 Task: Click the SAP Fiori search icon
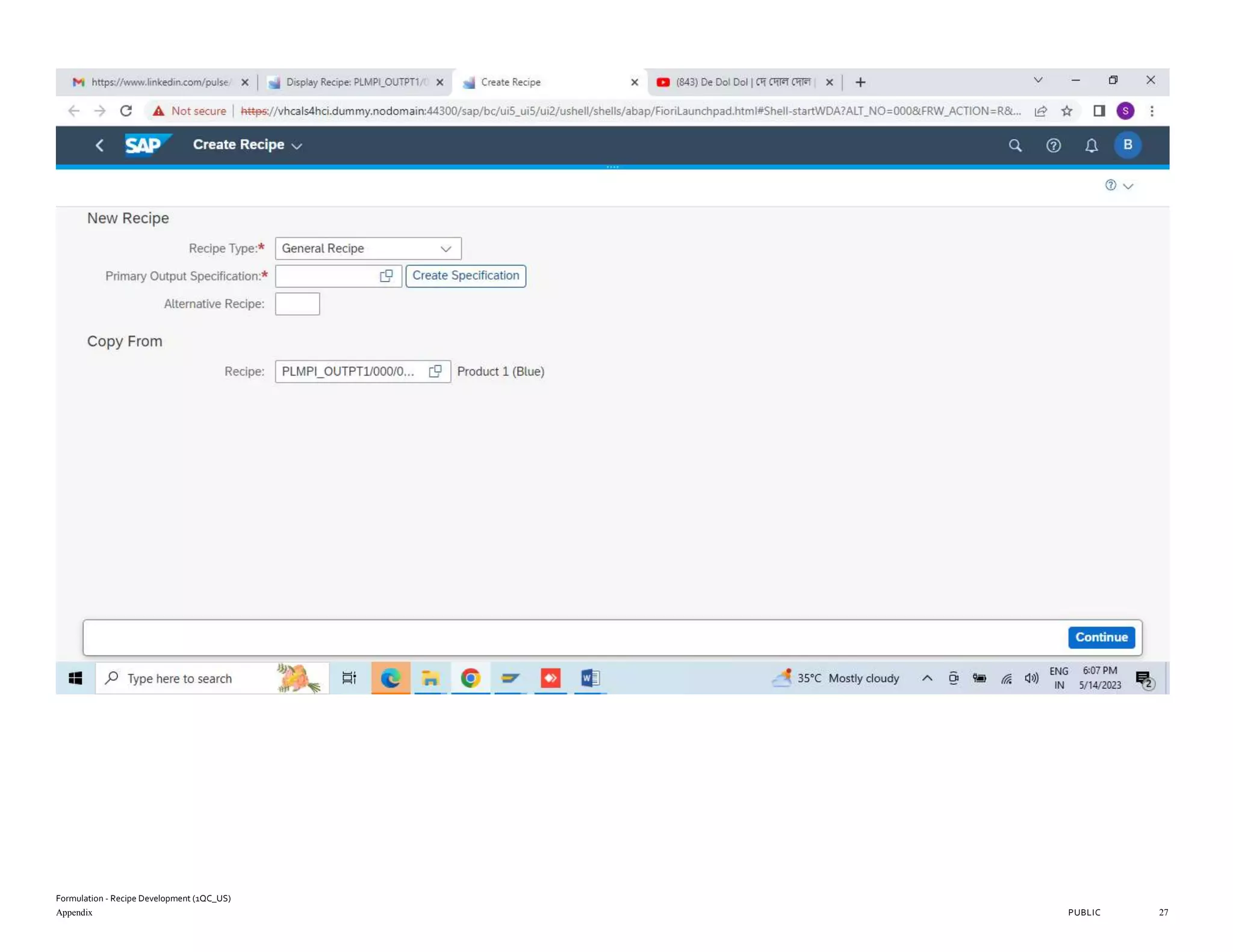(x=1015, y=145)
